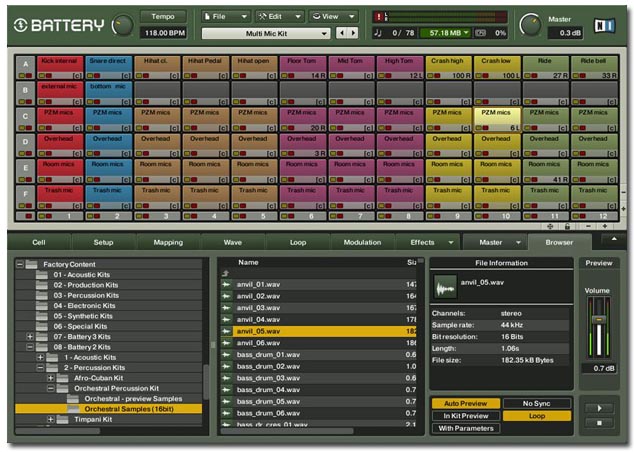Screen dimensions: 634x452
Task: Click the tempo knob beside Battery logo
Action: [x=123, y=25]
